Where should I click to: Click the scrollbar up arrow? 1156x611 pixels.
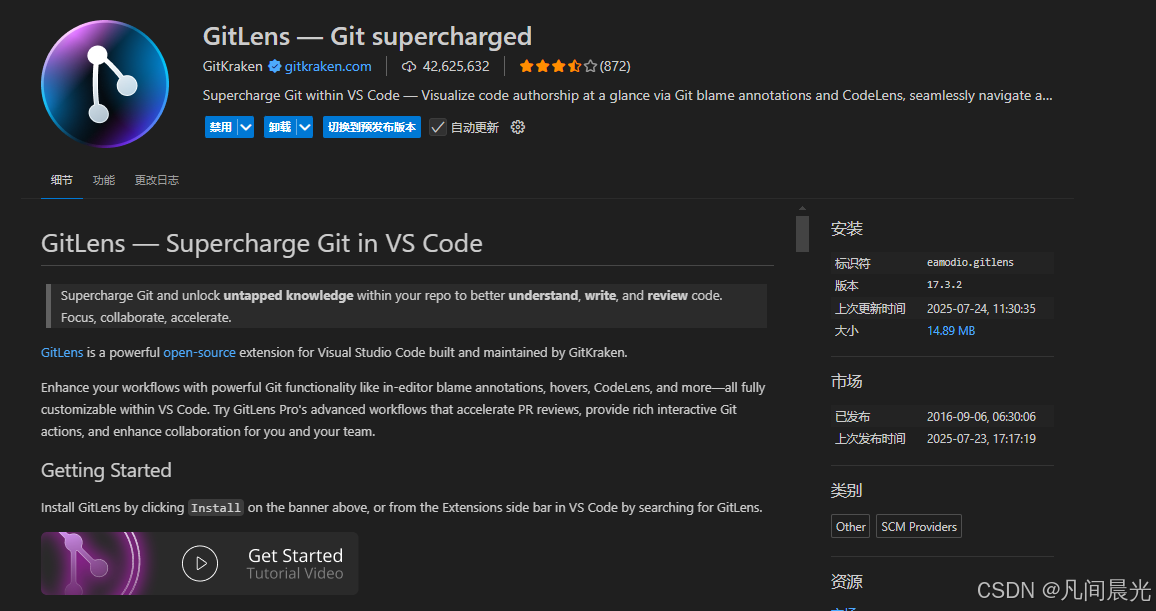click(x=802, y=209)
